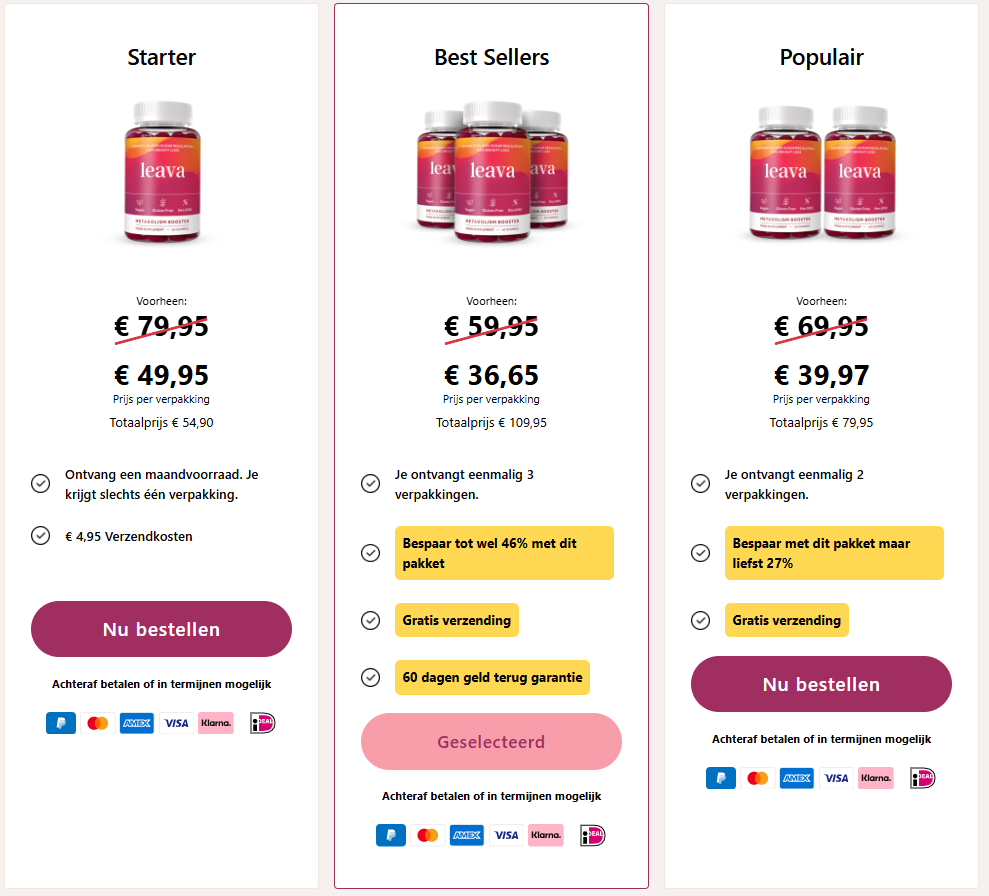Click PayPal icon under Populair package
The image size is (989, 896).
tap(721, 778)
